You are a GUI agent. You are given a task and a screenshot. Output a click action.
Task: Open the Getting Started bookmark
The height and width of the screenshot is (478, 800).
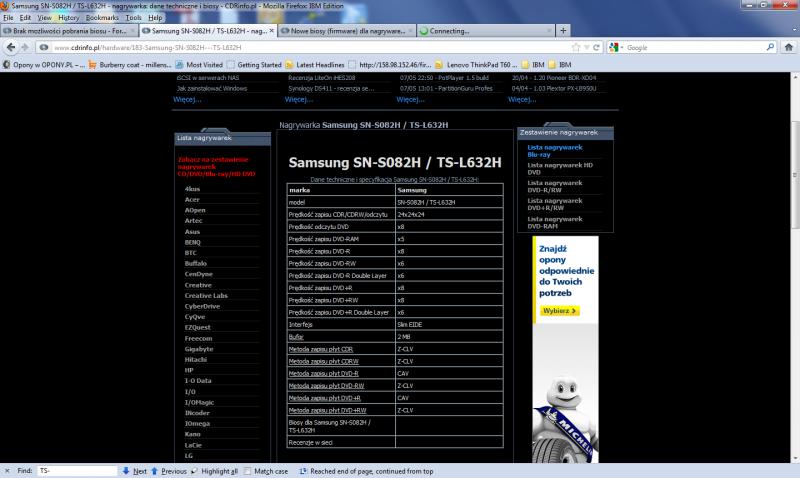tap(254, 65)
